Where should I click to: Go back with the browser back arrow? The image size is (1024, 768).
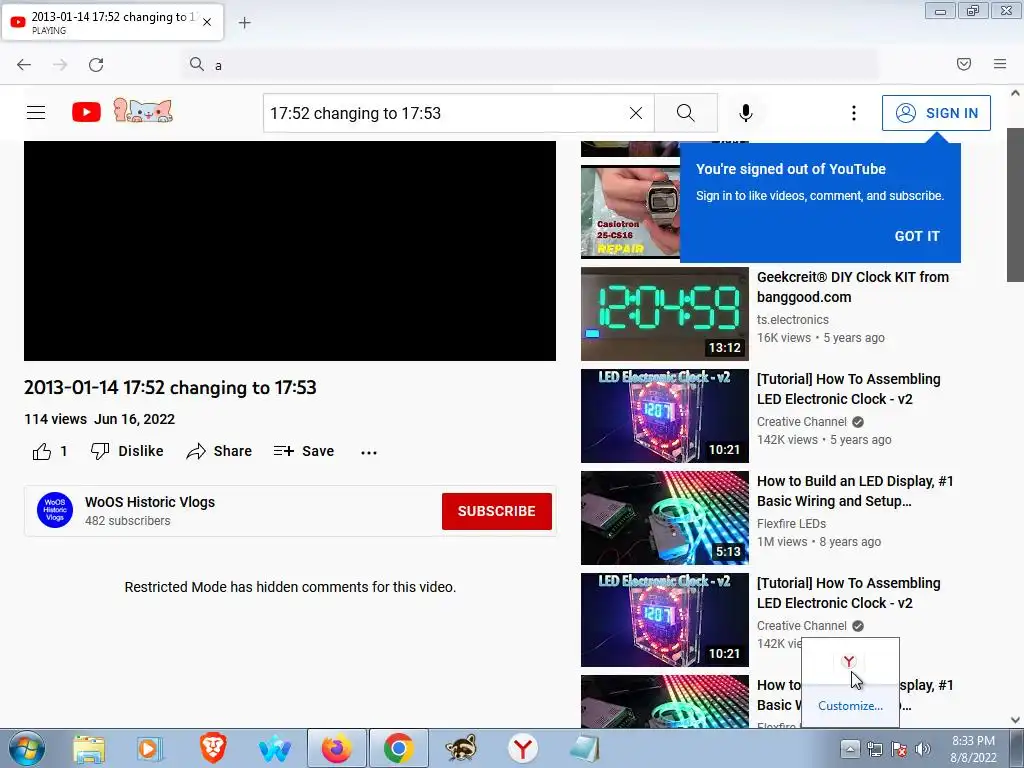(x=24, y=65)
